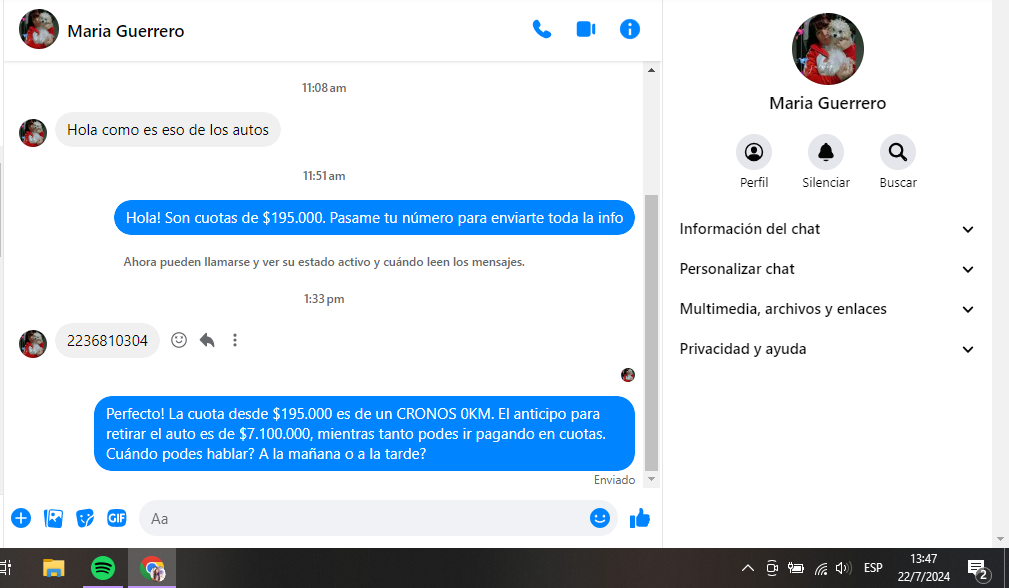Expand Información del chat section

point(827,229)
